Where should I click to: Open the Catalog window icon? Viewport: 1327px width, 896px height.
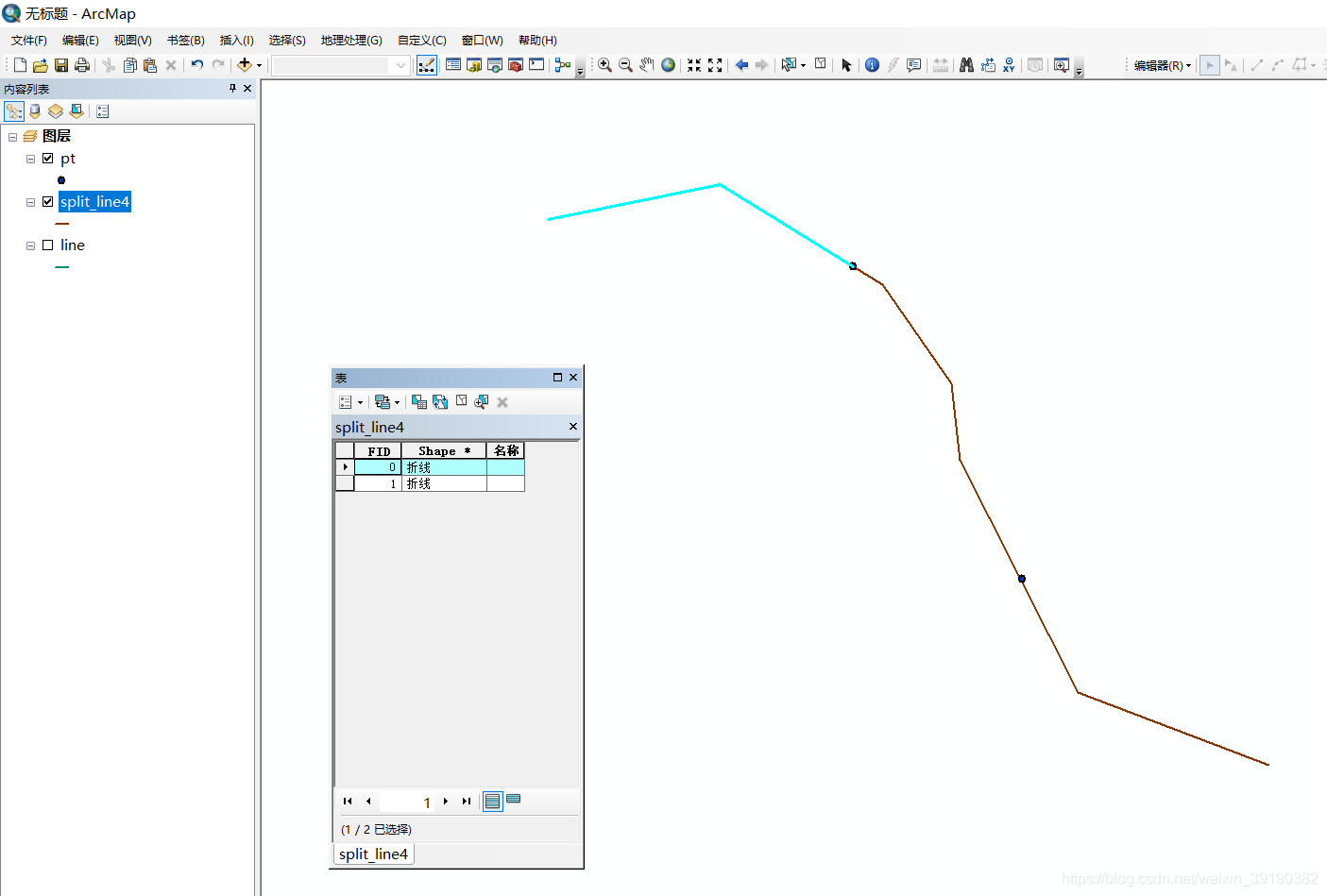point(474,65)
